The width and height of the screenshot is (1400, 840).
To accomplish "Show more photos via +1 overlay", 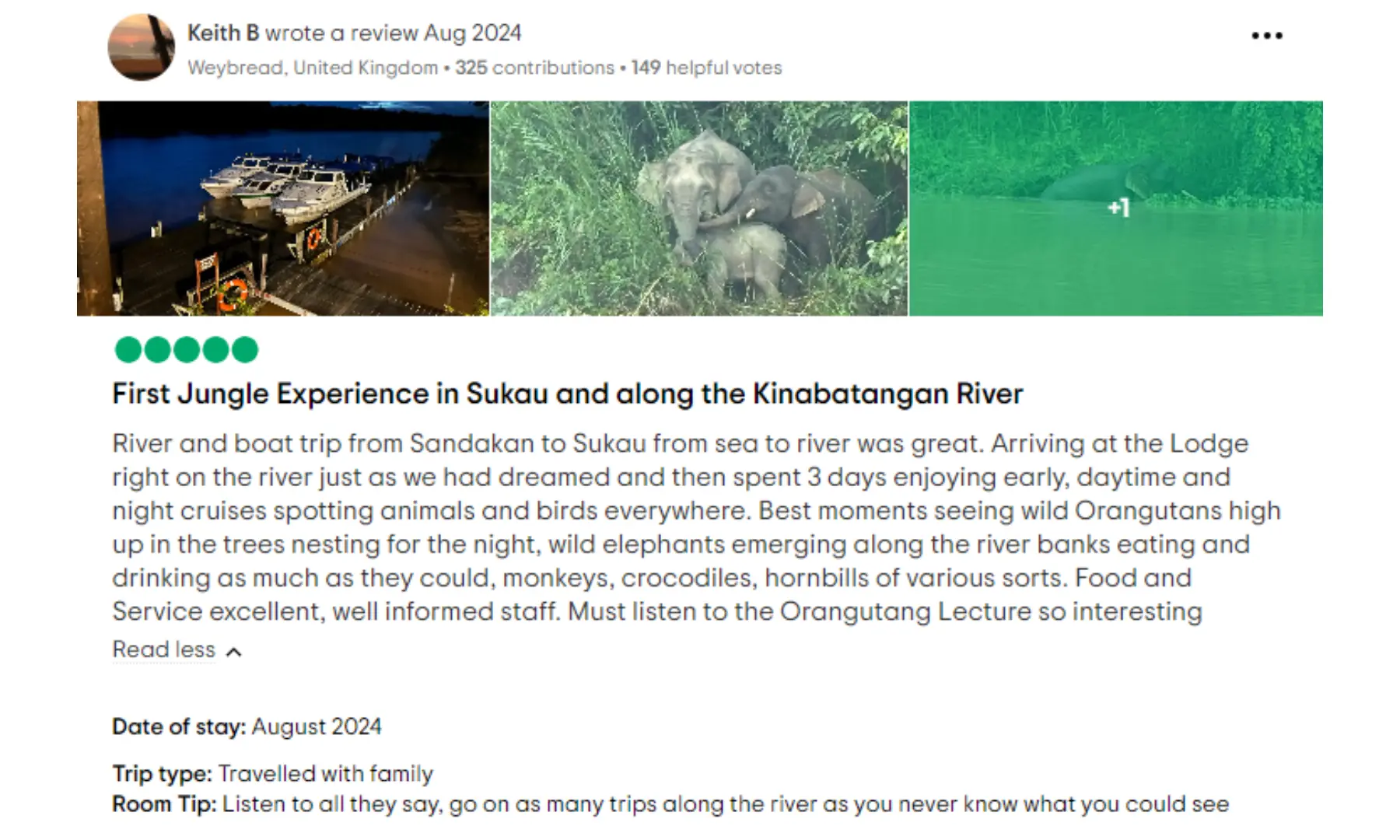I will (x=1116, y=208).
